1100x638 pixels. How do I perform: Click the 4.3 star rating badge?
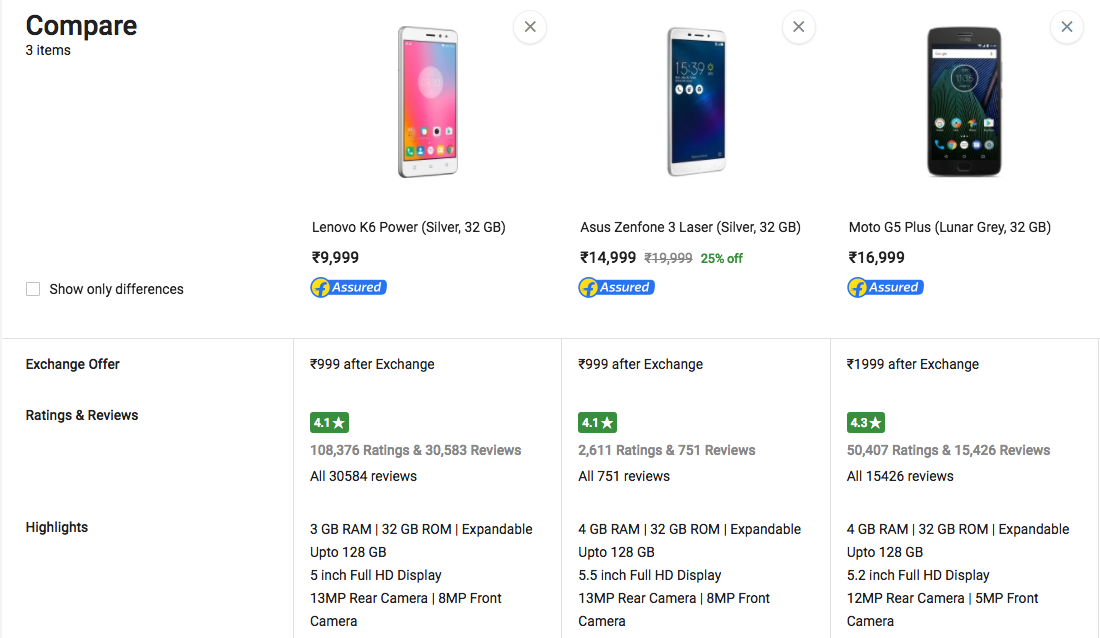[x=866, y=423]
